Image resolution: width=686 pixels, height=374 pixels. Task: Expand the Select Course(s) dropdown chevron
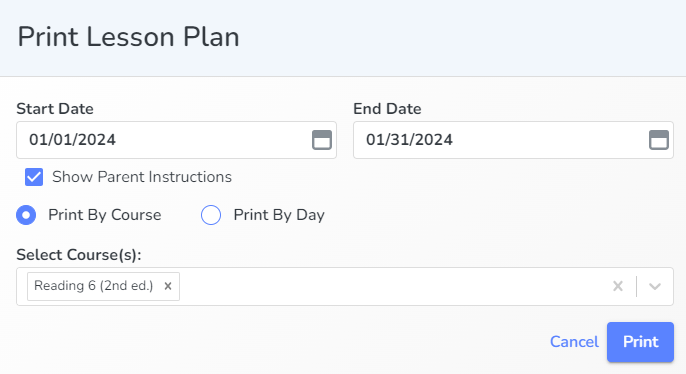click(654, 286)
